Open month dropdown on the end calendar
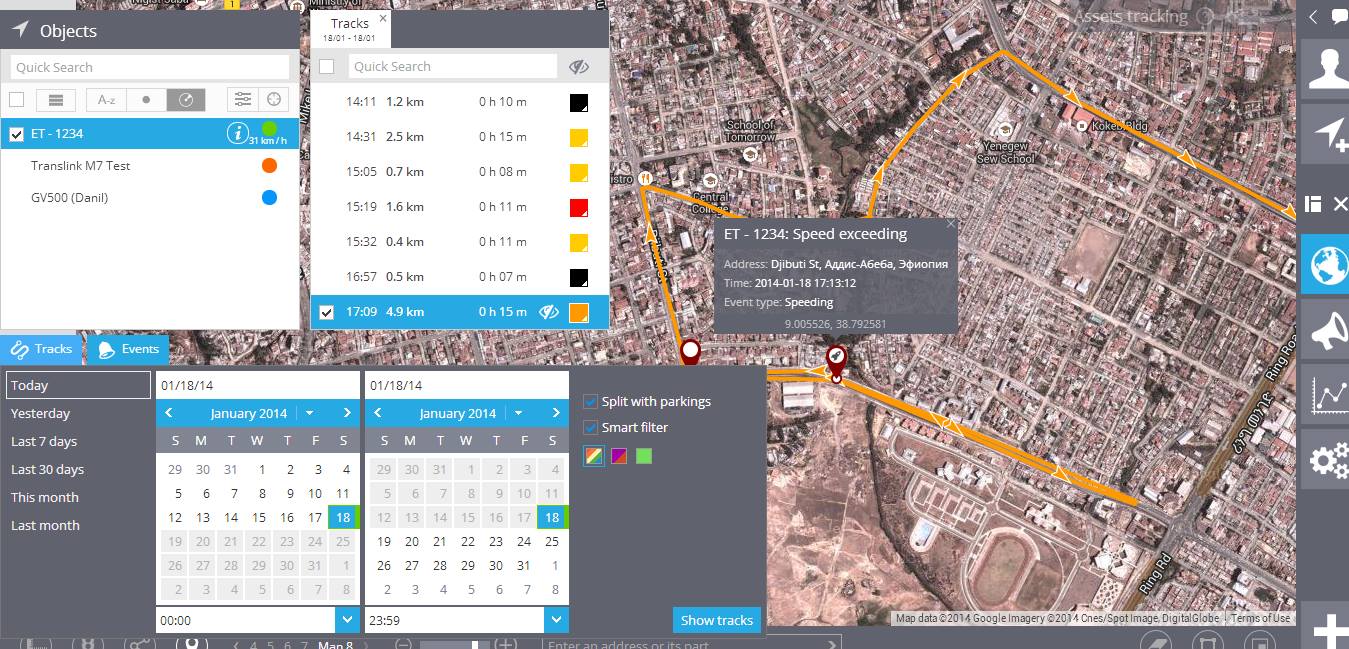 pos(519,413)
